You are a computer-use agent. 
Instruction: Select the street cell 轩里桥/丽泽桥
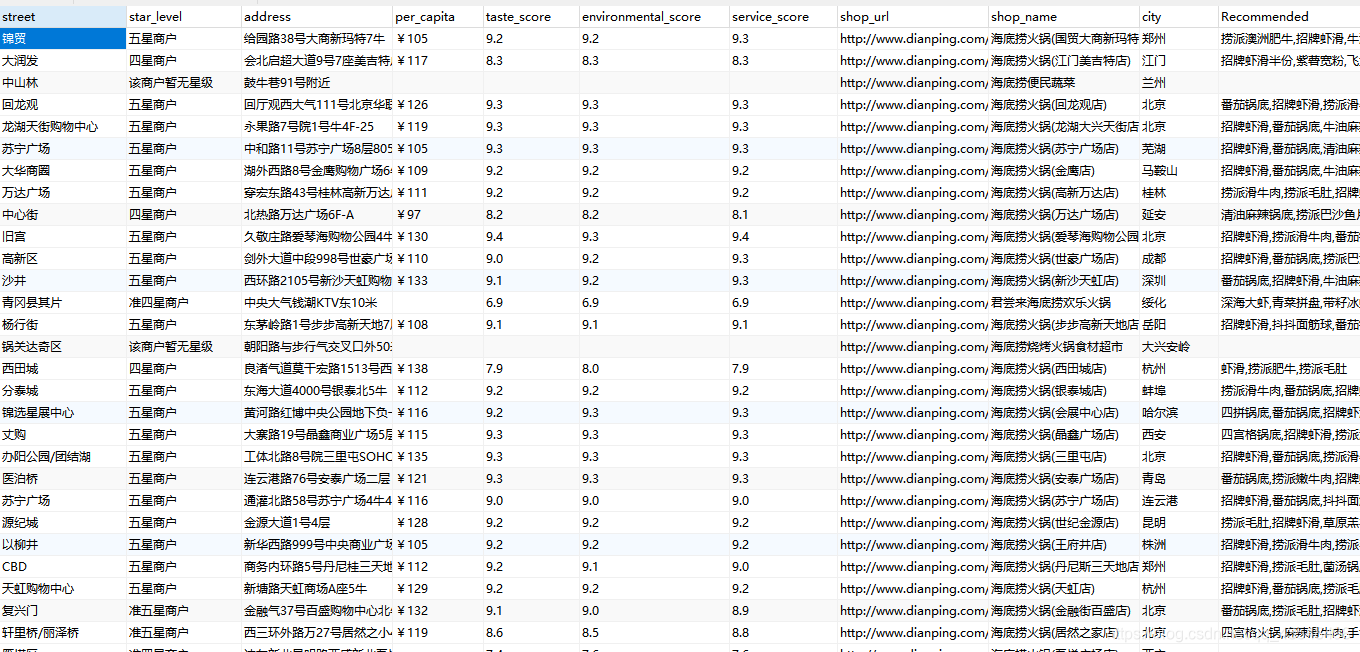pyautogui.click(x=63, y=632)
